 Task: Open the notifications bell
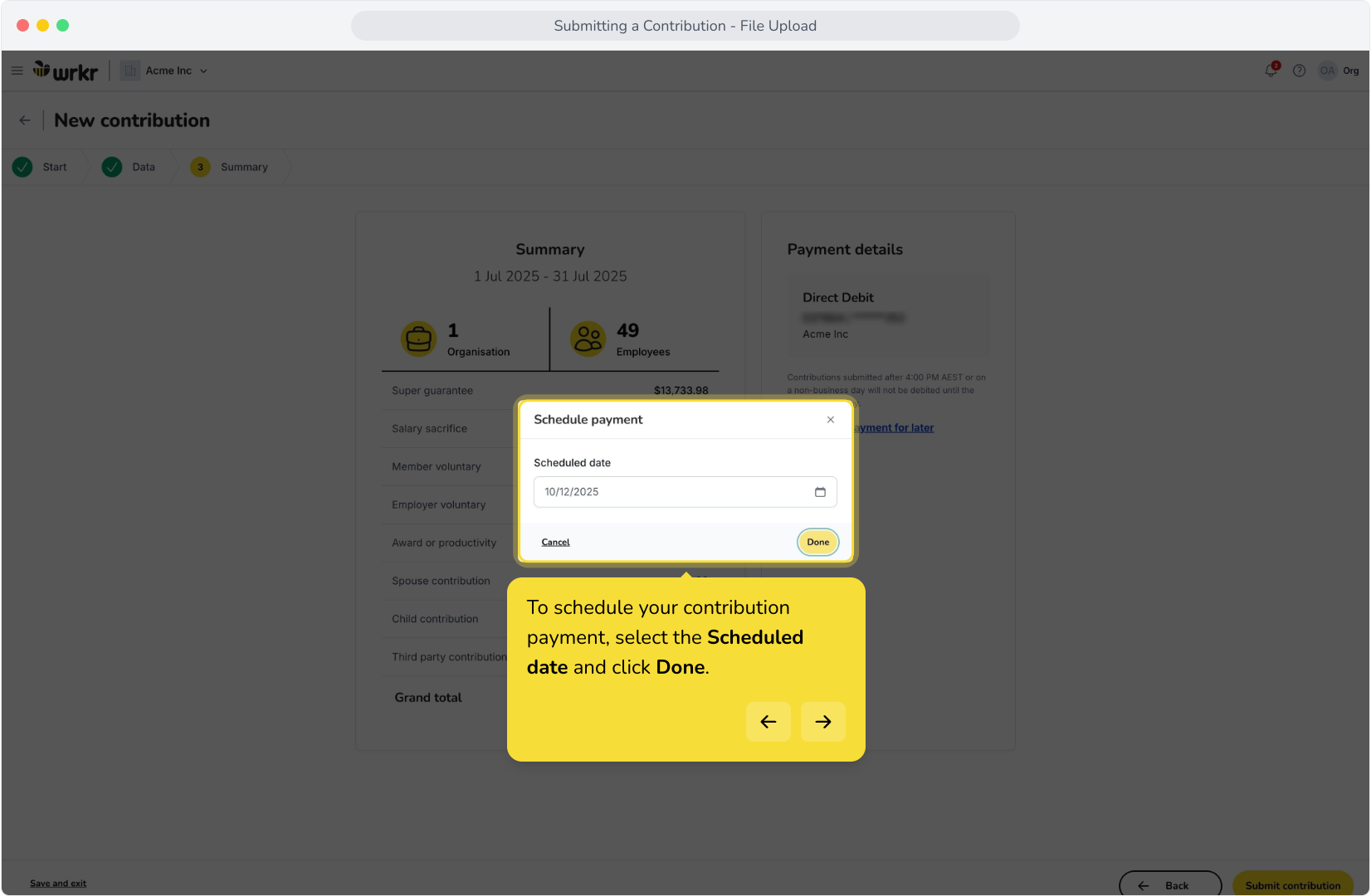[x=1271, y=71]
